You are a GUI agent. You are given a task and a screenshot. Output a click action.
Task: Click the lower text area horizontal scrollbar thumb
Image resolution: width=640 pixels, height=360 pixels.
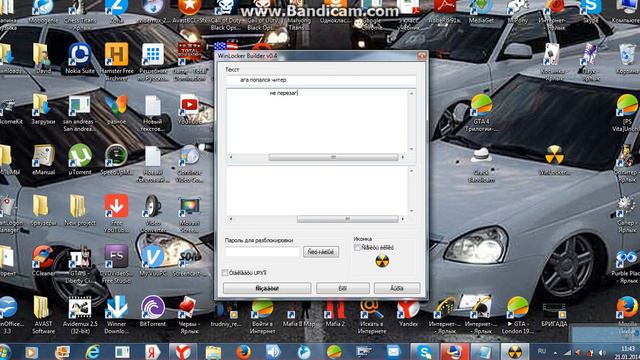point(347,219)
